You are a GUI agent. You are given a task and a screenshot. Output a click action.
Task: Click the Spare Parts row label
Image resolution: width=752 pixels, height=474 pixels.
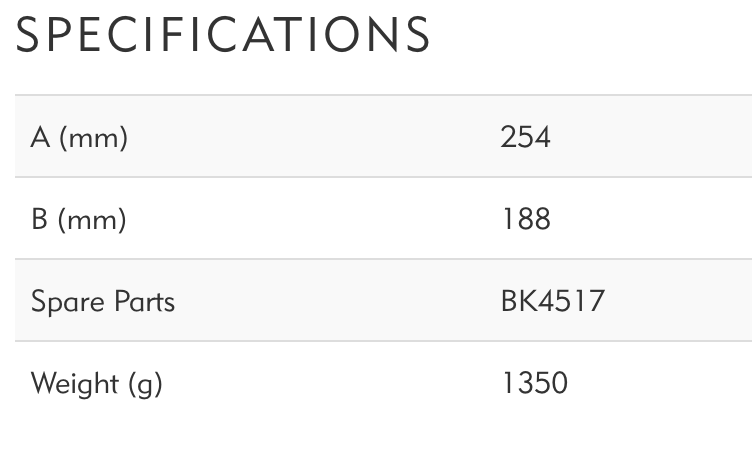[x=103, y=301]
